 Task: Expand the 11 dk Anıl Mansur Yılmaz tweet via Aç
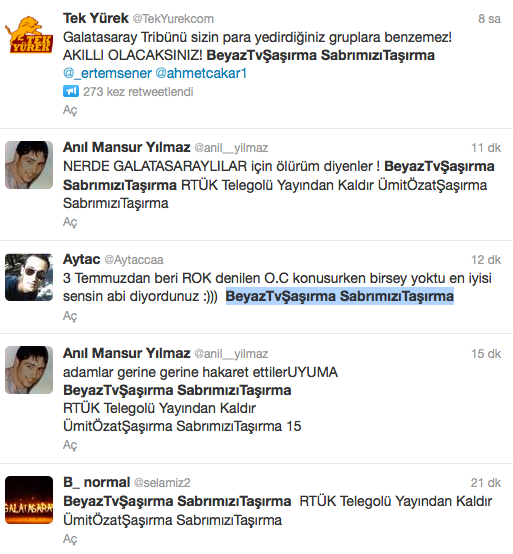[x=70, y=222]
